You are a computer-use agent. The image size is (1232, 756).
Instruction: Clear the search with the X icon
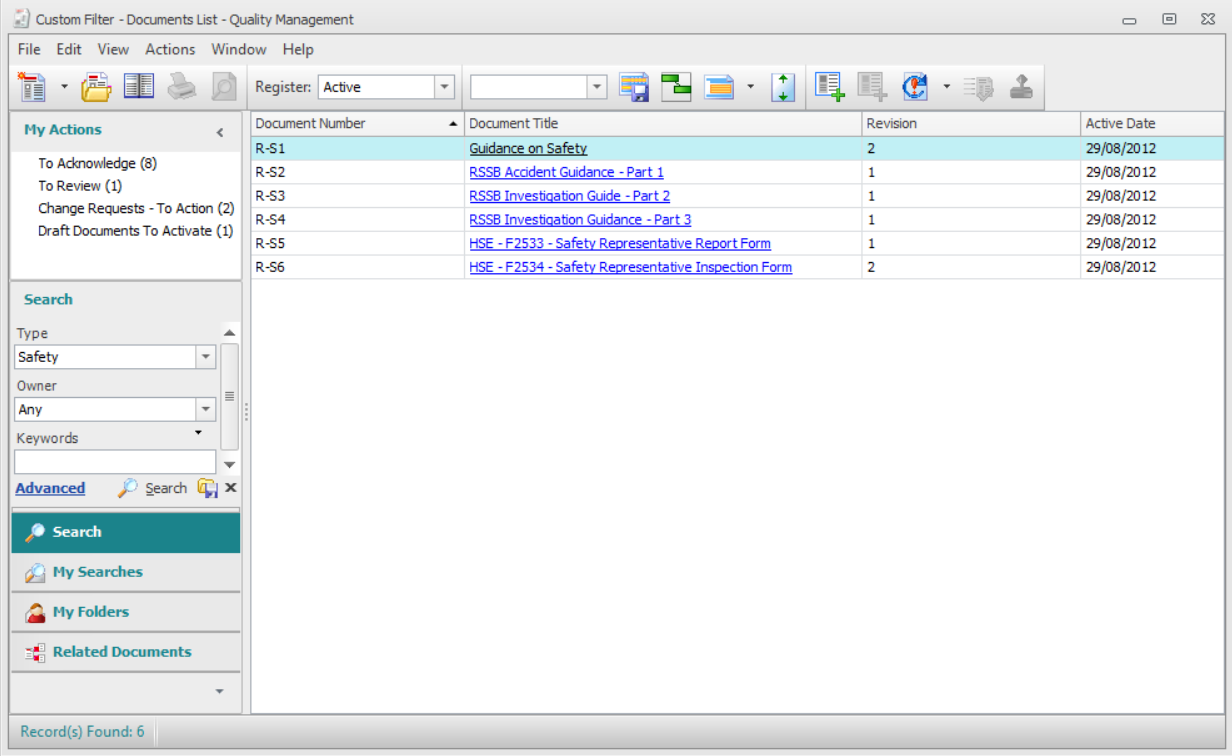coord(229,488)
